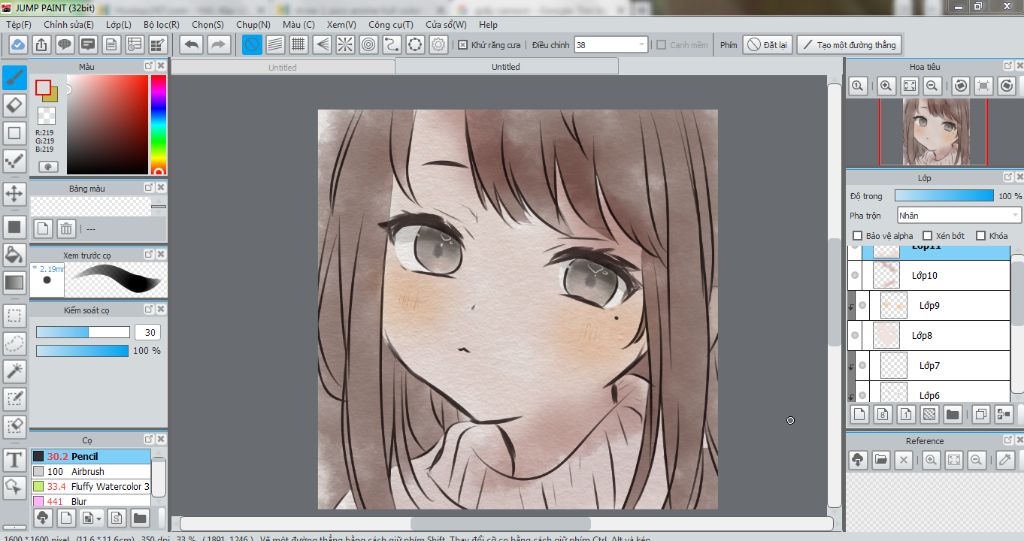The width and height of the screenshot is (1024, 541).
Task: Select the Magic Wand tool
Action: [14, 371]
